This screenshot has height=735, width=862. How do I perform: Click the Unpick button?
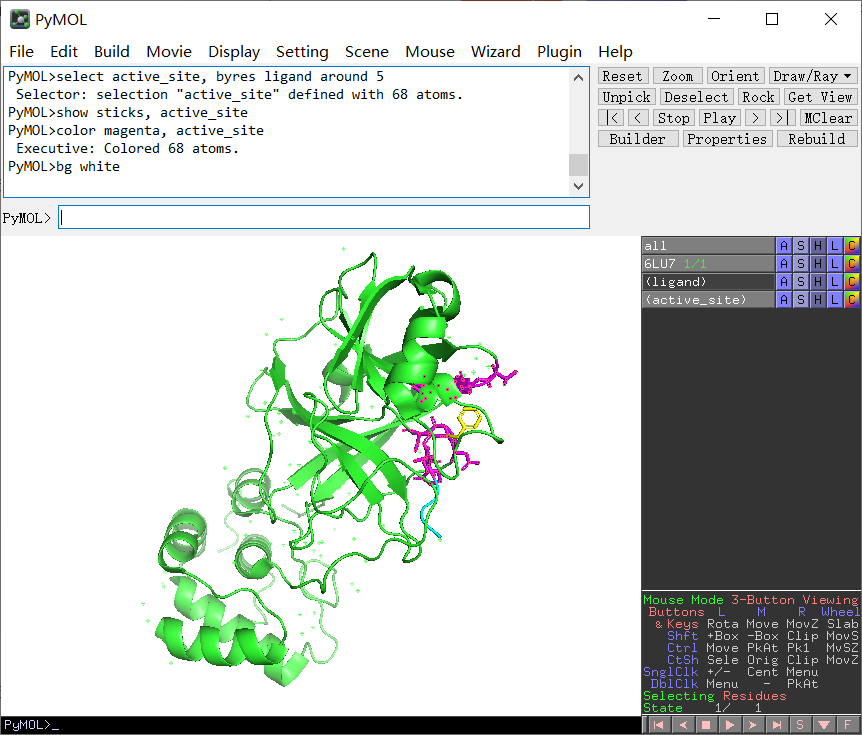[x=627, y=97]
